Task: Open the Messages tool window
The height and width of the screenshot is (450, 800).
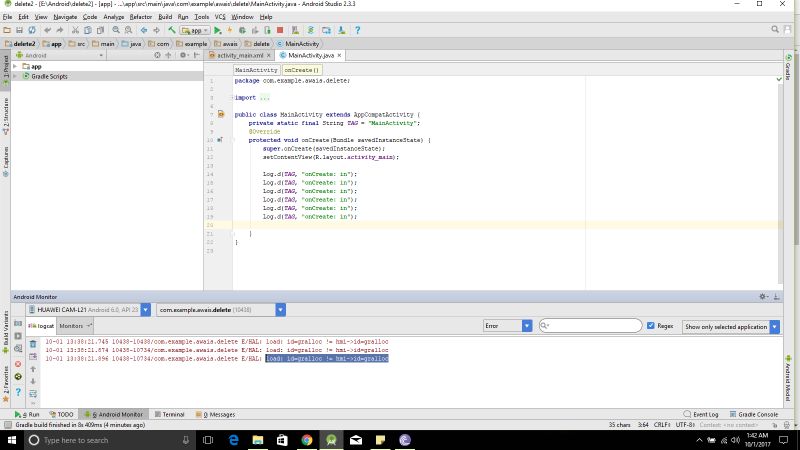Action: pos(215,414)
